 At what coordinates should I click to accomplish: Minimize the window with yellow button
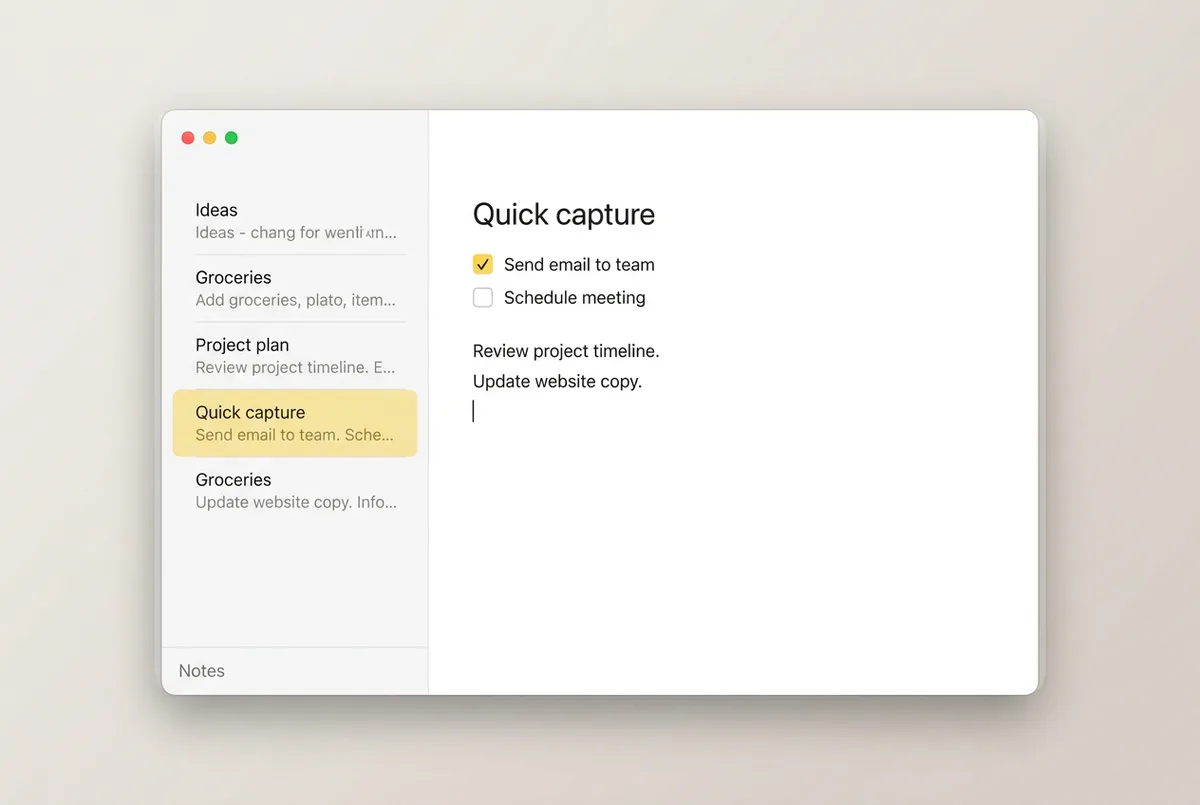[x=209, y=138]
